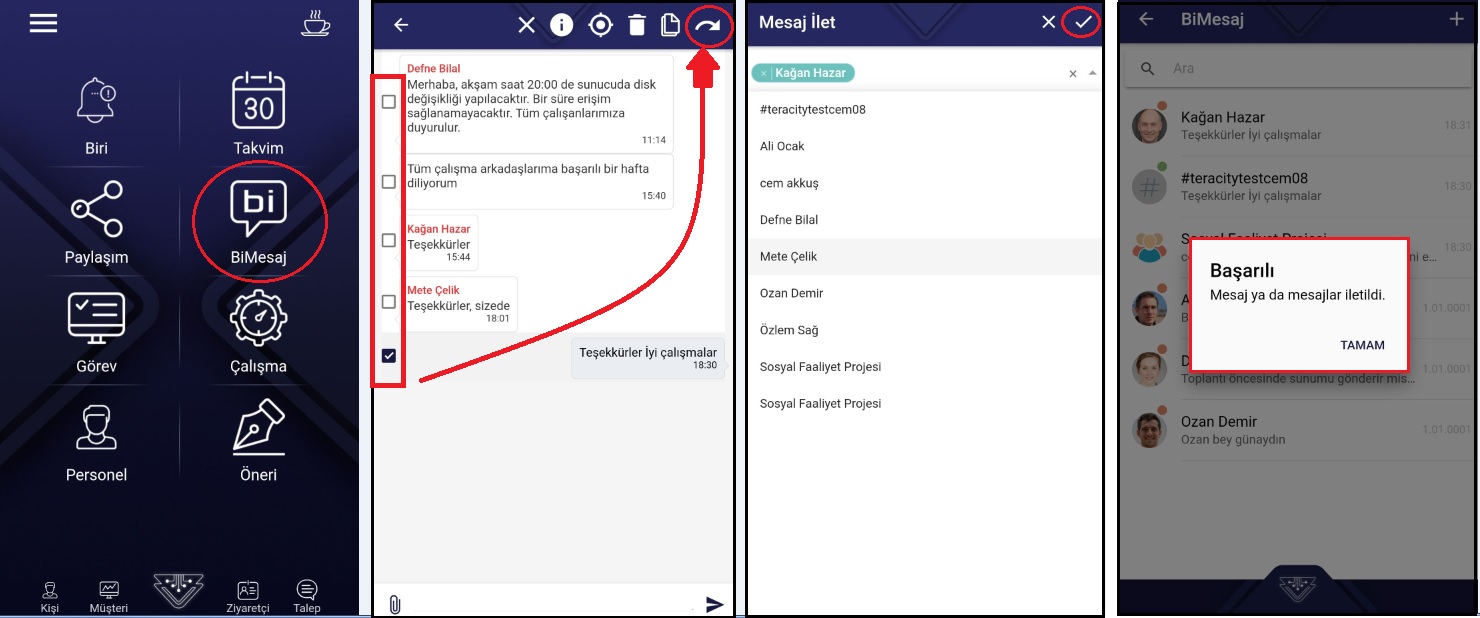Tap Kağan Hazar's avatar in BiMesaj list

pos(1150,126)
